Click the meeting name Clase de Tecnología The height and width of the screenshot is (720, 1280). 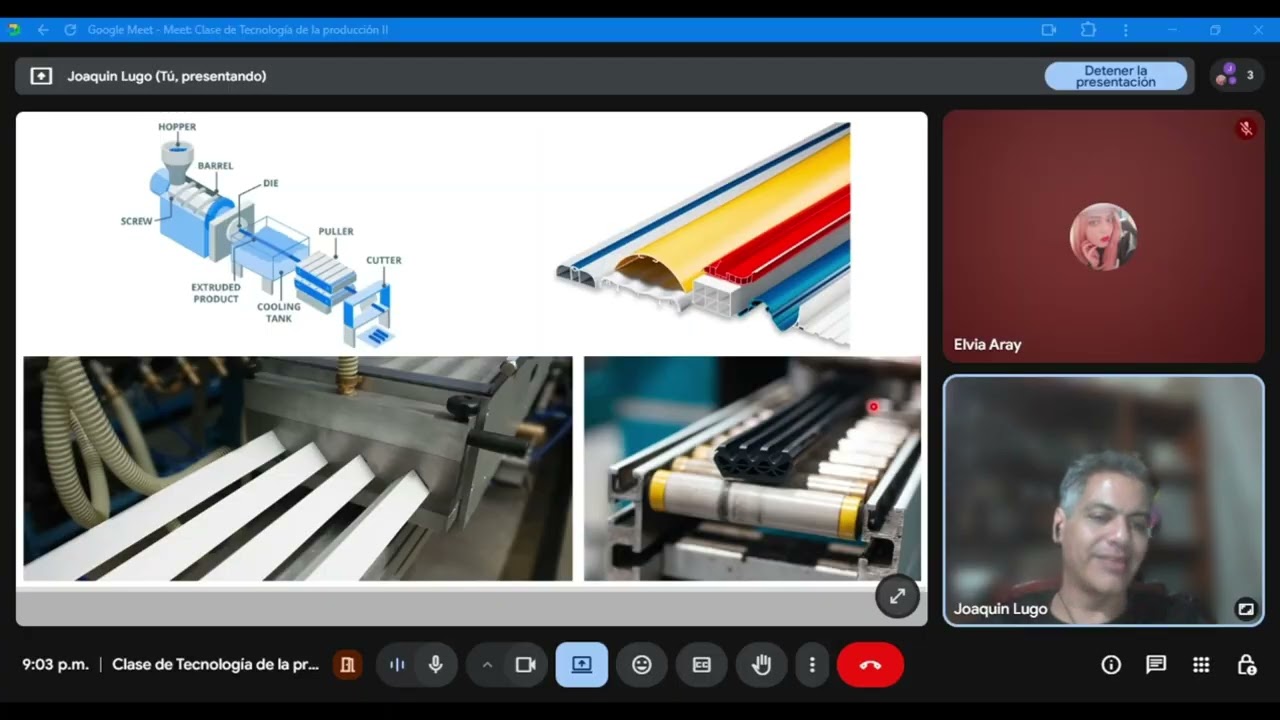tap(216, 665)
